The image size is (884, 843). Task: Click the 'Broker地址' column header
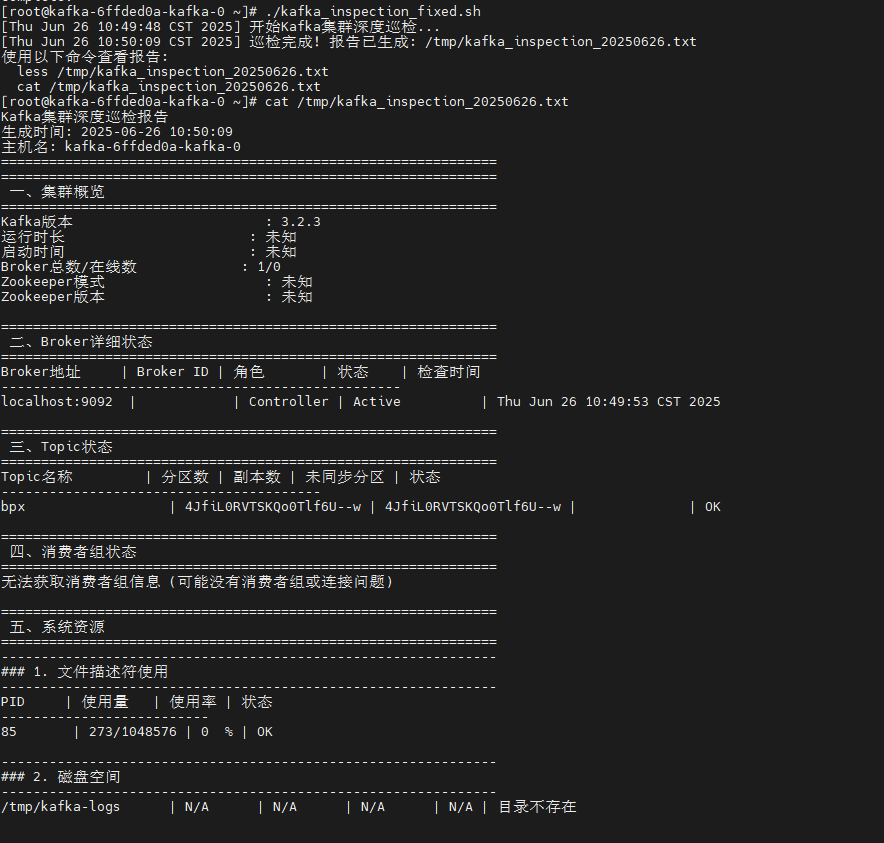tap(41, 372)
